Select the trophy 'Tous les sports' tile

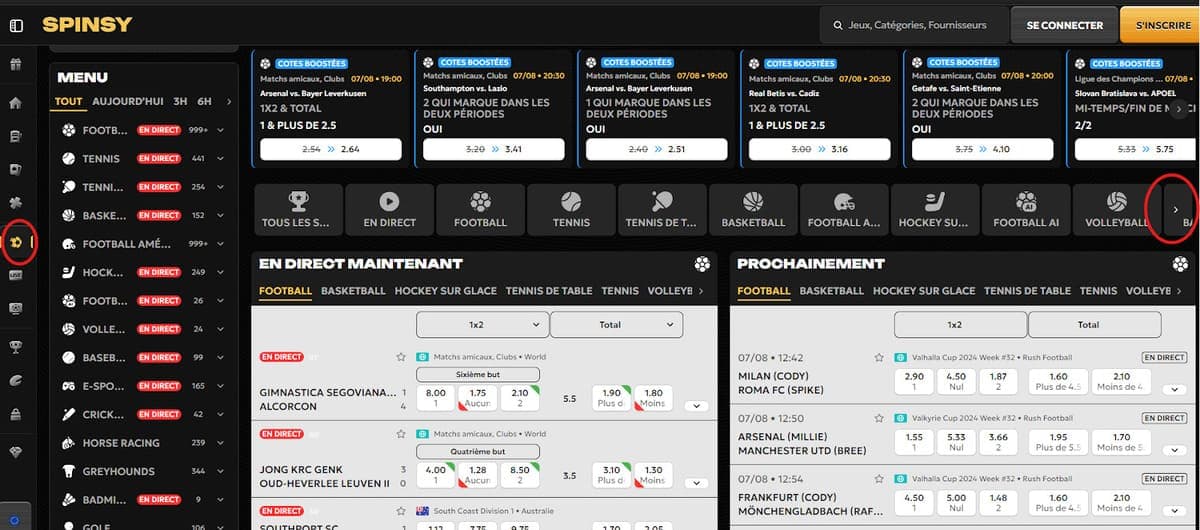coord(298,210)
